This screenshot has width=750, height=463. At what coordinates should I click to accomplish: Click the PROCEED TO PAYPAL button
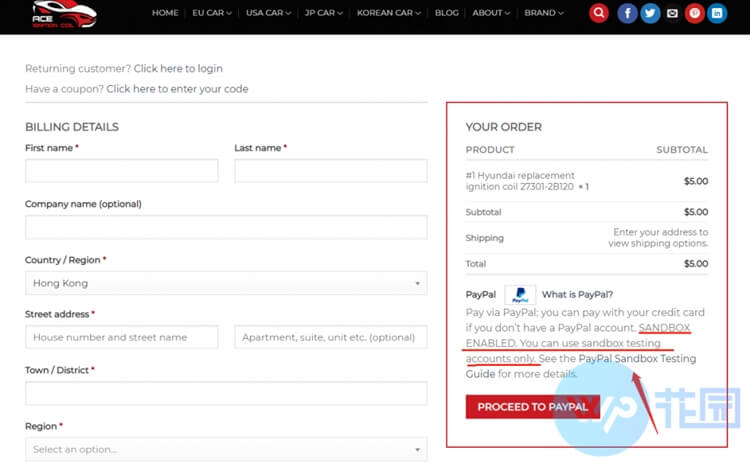tap(532, 407)
